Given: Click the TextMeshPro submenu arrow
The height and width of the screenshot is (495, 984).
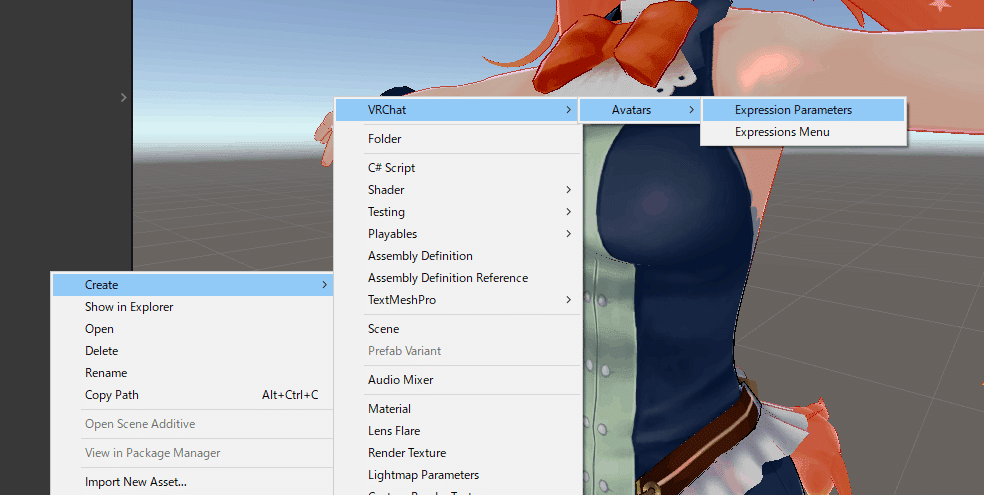Looking at the screenshot, I should [568, 300].
